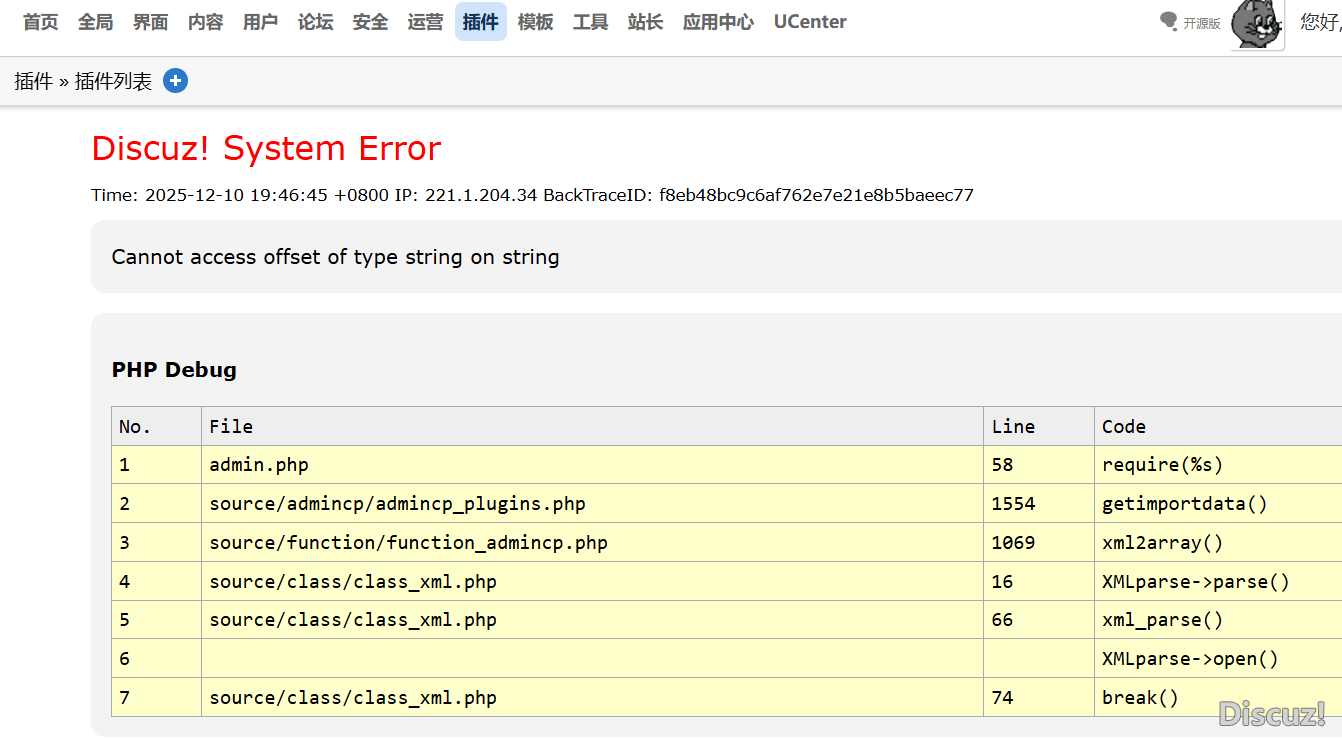Select the 论坛 menu item
The image size is (1342, 738).
pyautogui.click(x=316, y=22)
